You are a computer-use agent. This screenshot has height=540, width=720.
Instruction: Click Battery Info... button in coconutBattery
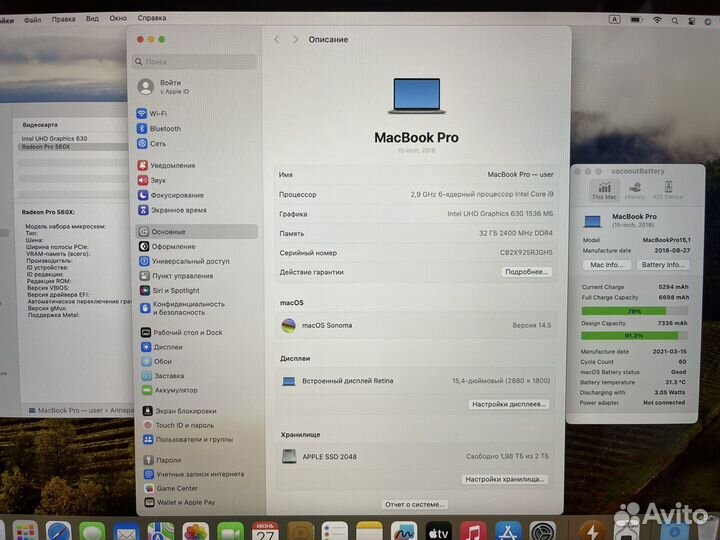663,265
